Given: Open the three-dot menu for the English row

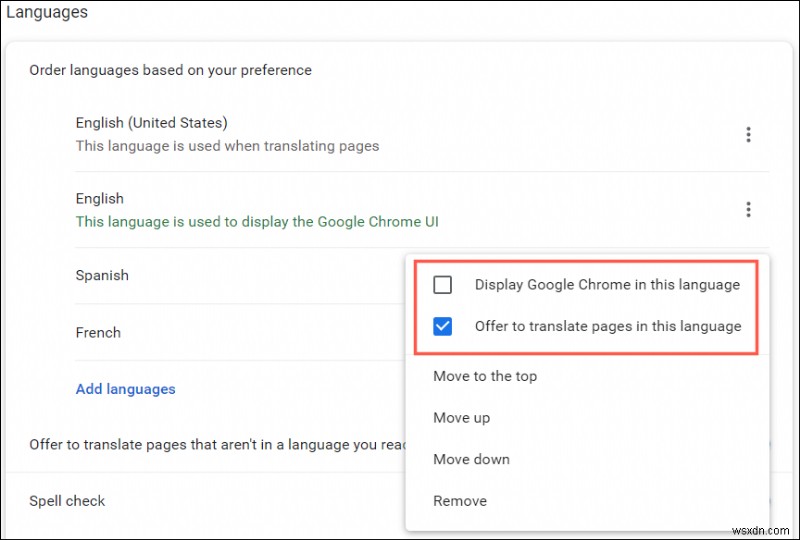Looking at the screenshot, I should [x=748, y=209].
